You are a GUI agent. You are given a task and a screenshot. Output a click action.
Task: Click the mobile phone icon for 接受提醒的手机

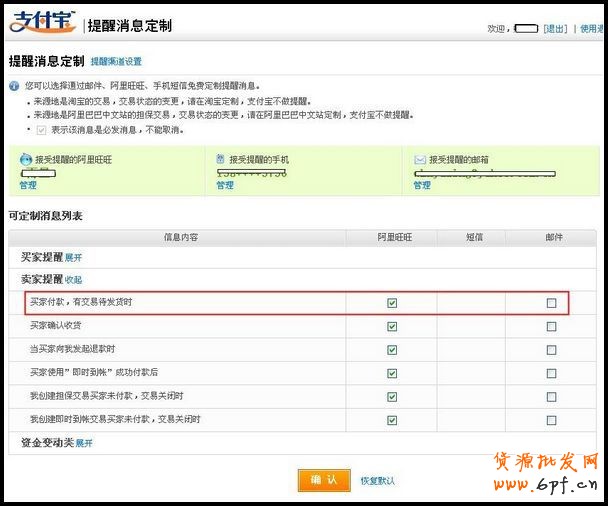click(x=220, y=159)
